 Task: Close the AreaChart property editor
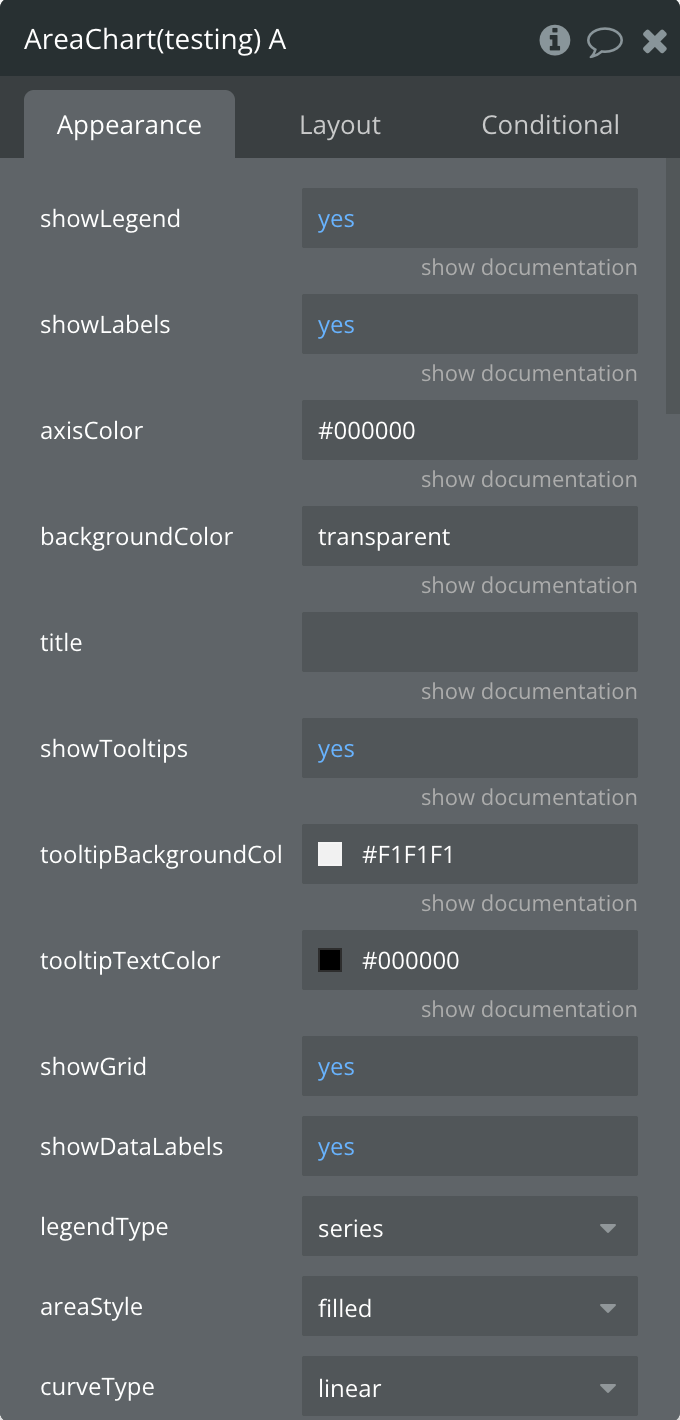tap(654, 41)
